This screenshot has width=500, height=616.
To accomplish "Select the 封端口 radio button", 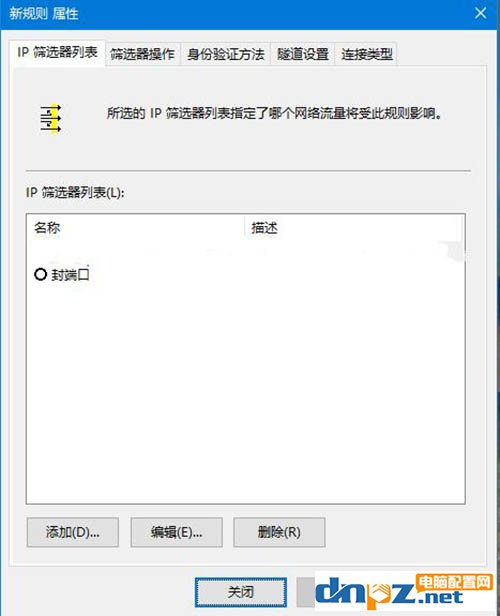I will click(x=40, y=274).
